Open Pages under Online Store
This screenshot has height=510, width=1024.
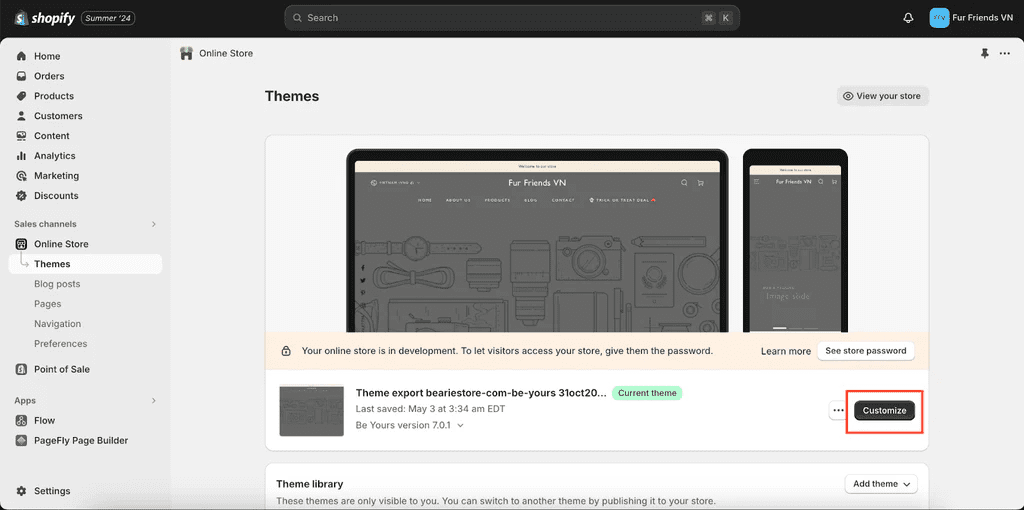point(48,304)
